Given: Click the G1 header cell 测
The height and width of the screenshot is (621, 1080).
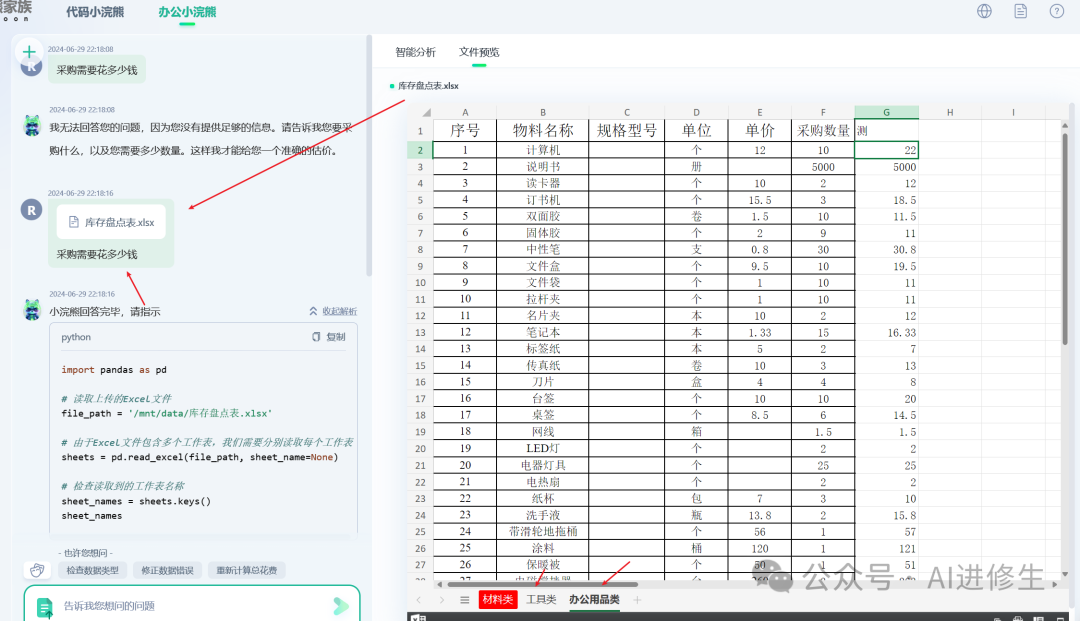Looking at the screenshot, I should 886,130.
